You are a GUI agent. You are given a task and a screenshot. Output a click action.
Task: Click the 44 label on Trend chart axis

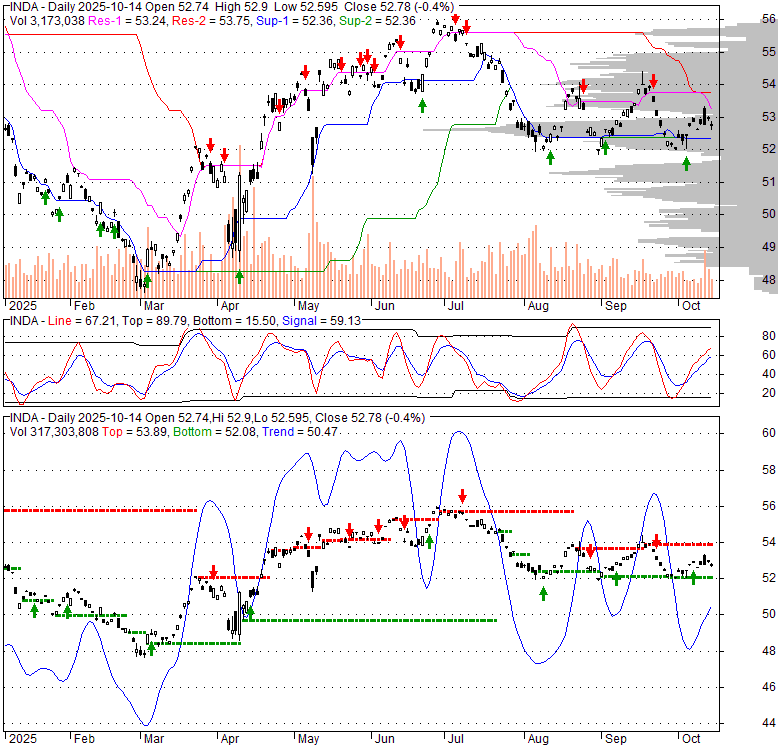click(x=769, y=723)
